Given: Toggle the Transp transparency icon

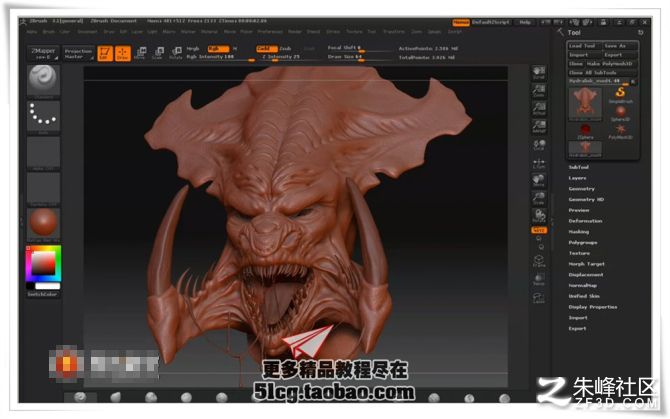Looking at the screenshot, I should [539, 278].
